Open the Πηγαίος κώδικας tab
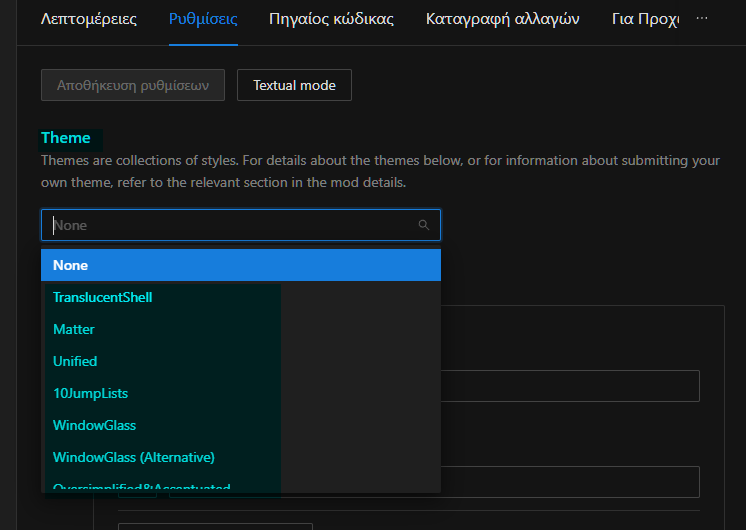The image size is (746, 530). pos(331,19)
